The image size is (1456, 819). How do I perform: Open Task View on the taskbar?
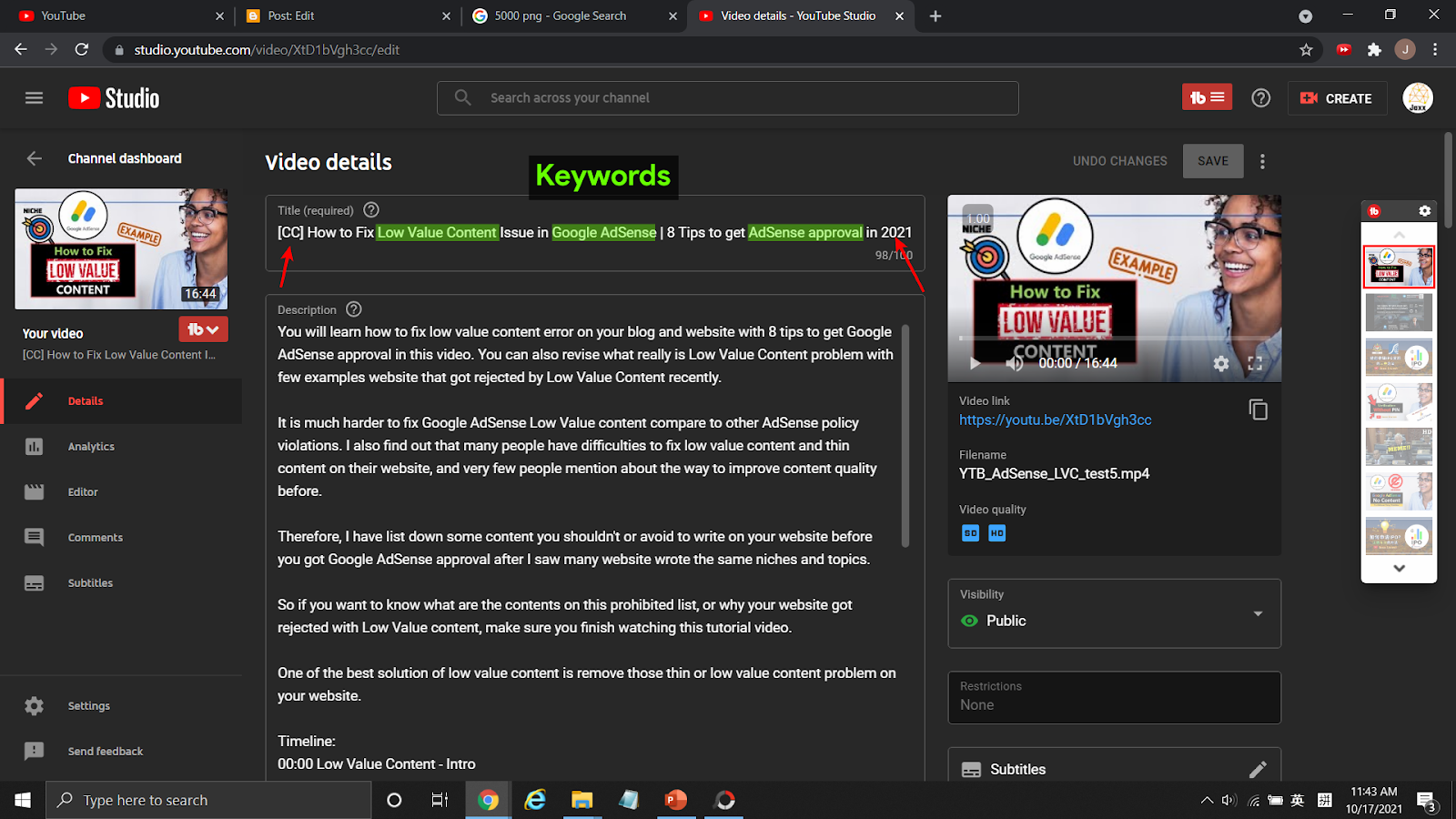[x=440, y=800]
